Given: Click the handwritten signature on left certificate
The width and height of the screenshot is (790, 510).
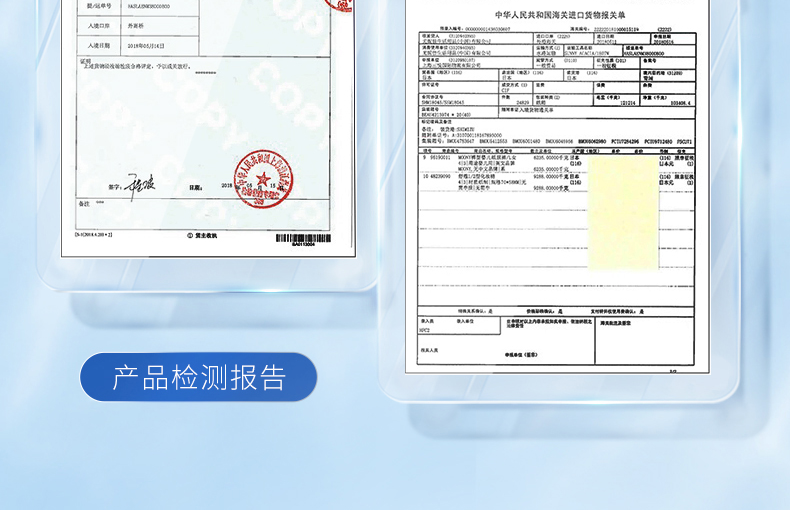Looking at the screenshot, I should point(137,185).
